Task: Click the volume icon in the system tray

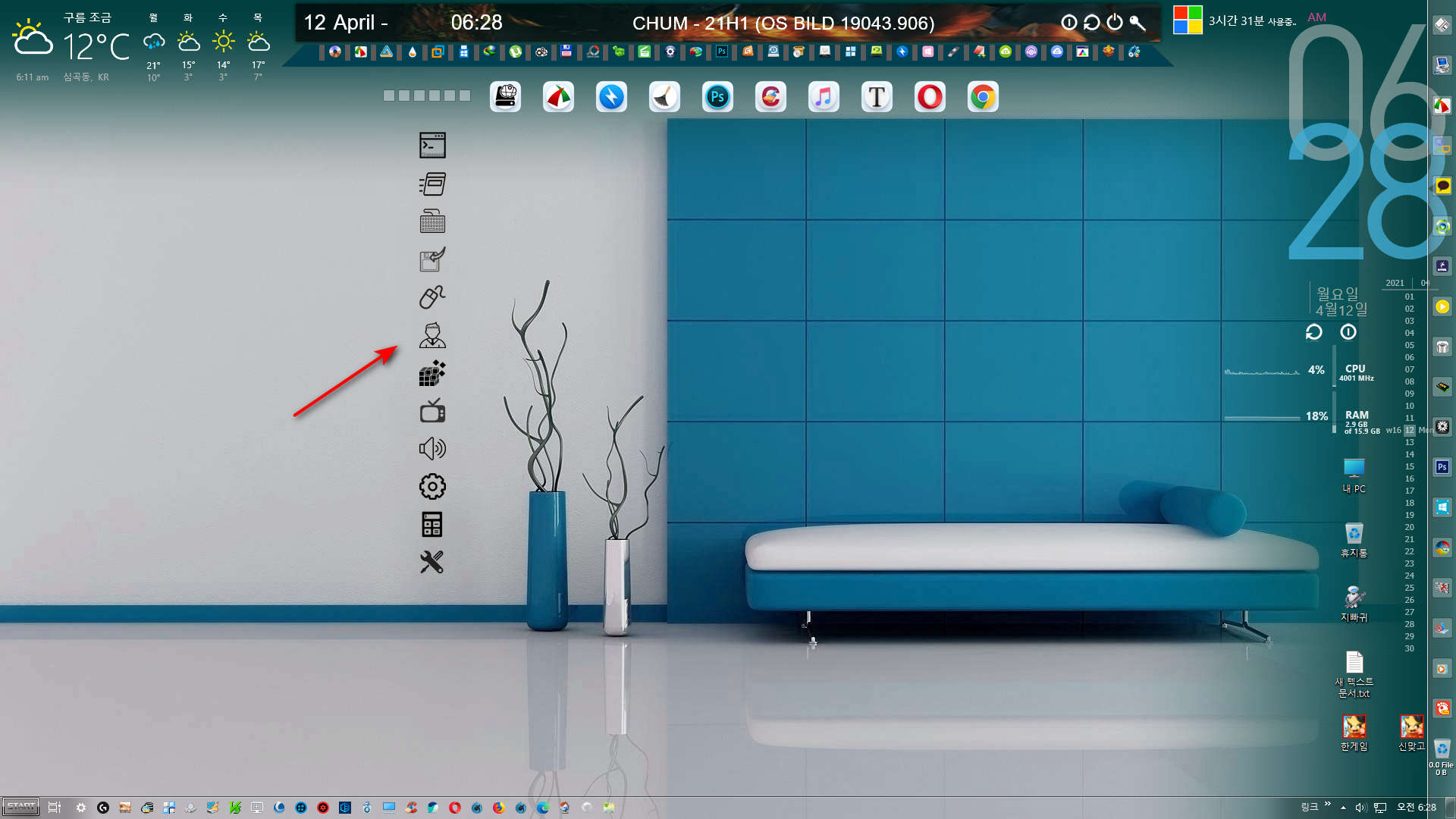Action: coord(1360,808)
